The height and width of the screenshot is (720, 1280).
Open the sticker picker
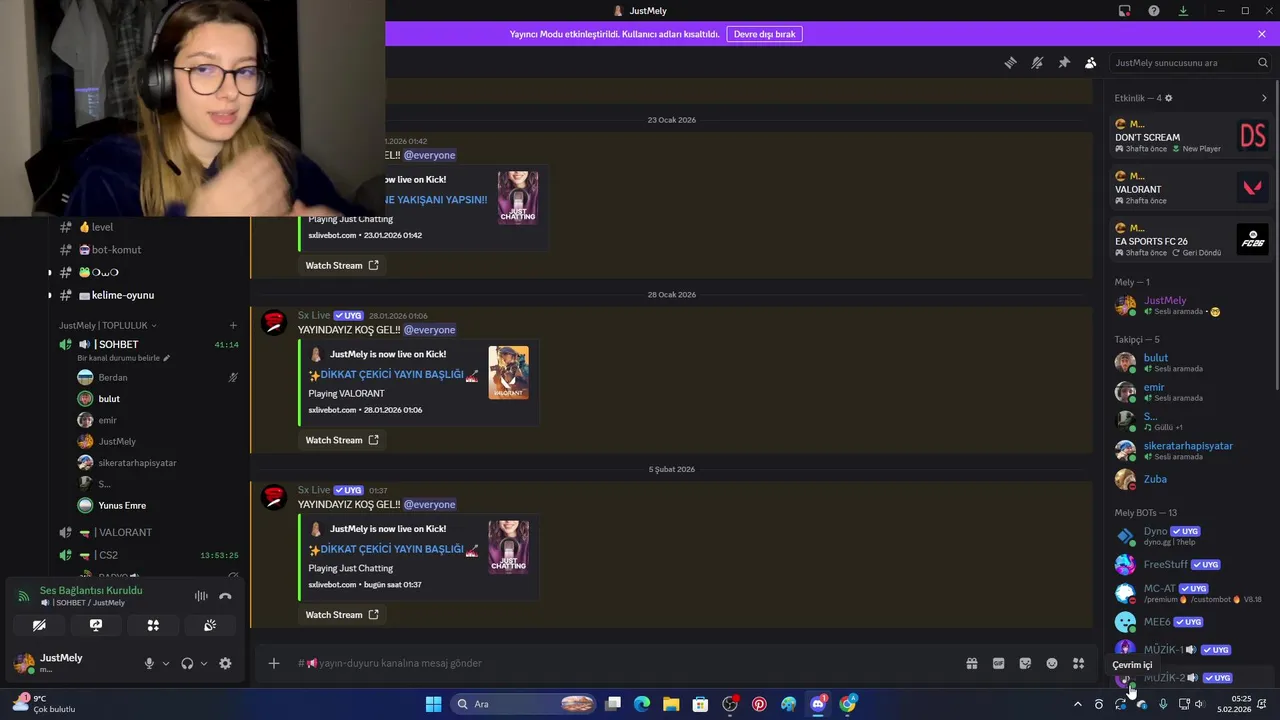point(1025,663)
